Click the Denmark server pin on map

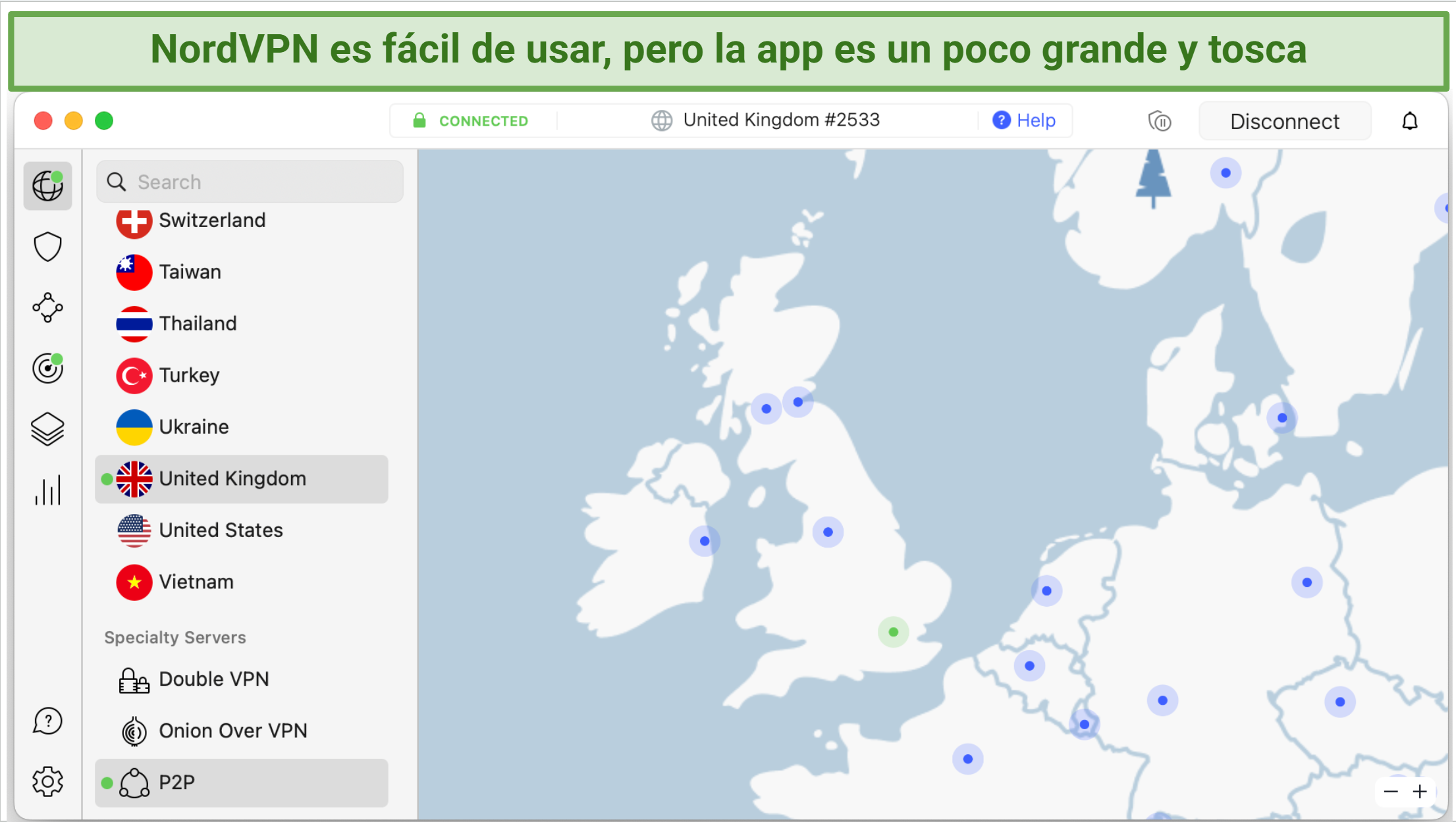point(1281,418)
